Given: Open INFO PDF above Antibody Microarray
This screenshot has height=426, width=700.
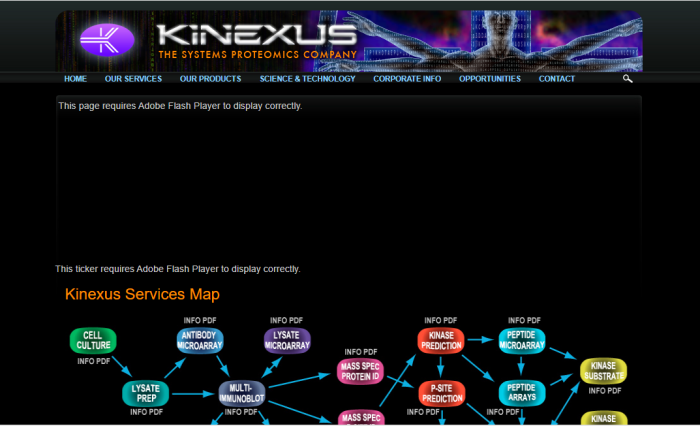Looking at the screenshot, I should (x=200, y=321).
